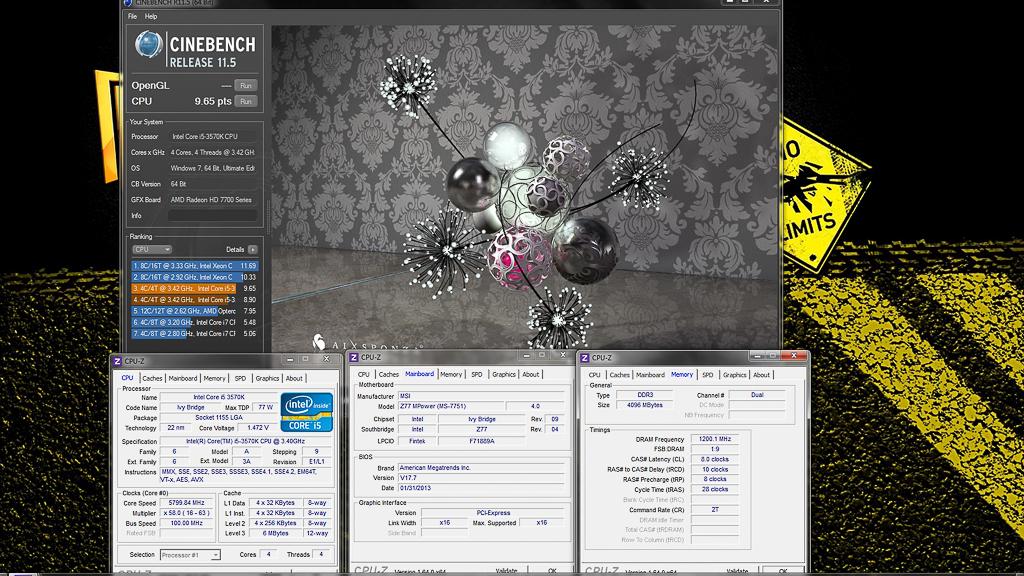Click the Multiplier value x 58.0
The width and height of the screenshot is (1024, 576).
tap(187, 513)
